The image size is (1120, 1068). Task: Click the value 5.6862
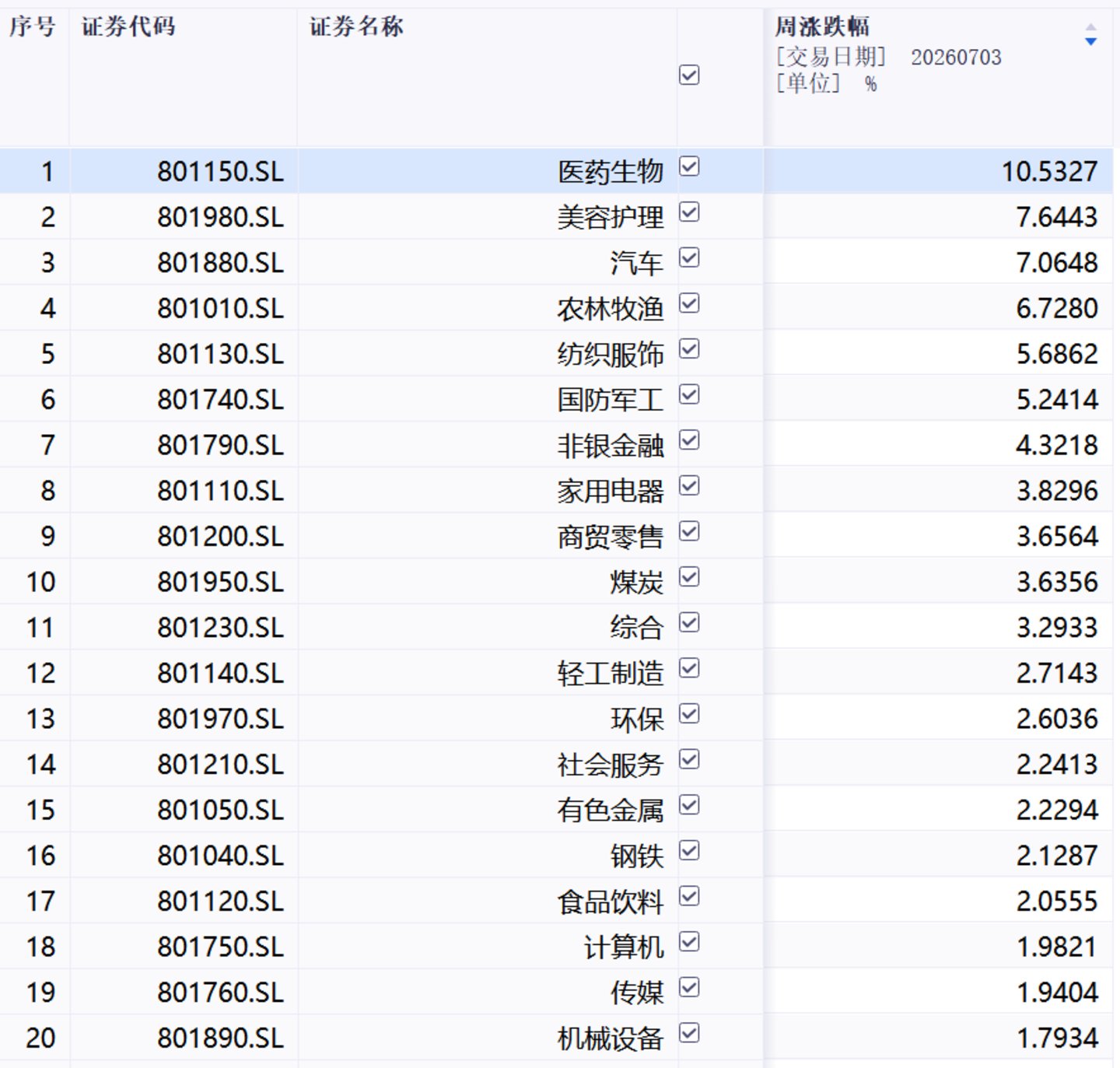click(1057, 354)
